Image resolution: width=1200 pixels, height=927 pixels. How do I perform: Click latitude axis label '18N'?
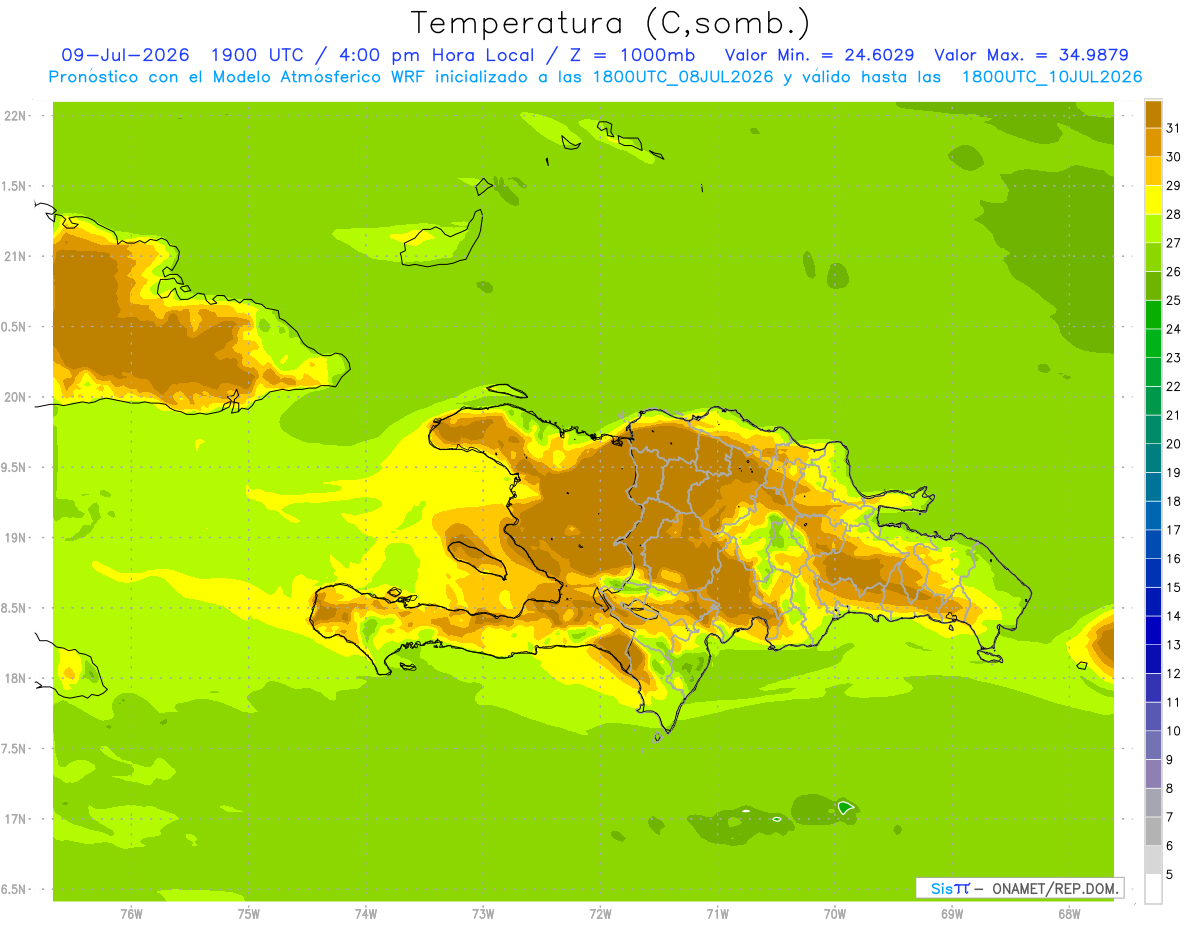point(14,679)
